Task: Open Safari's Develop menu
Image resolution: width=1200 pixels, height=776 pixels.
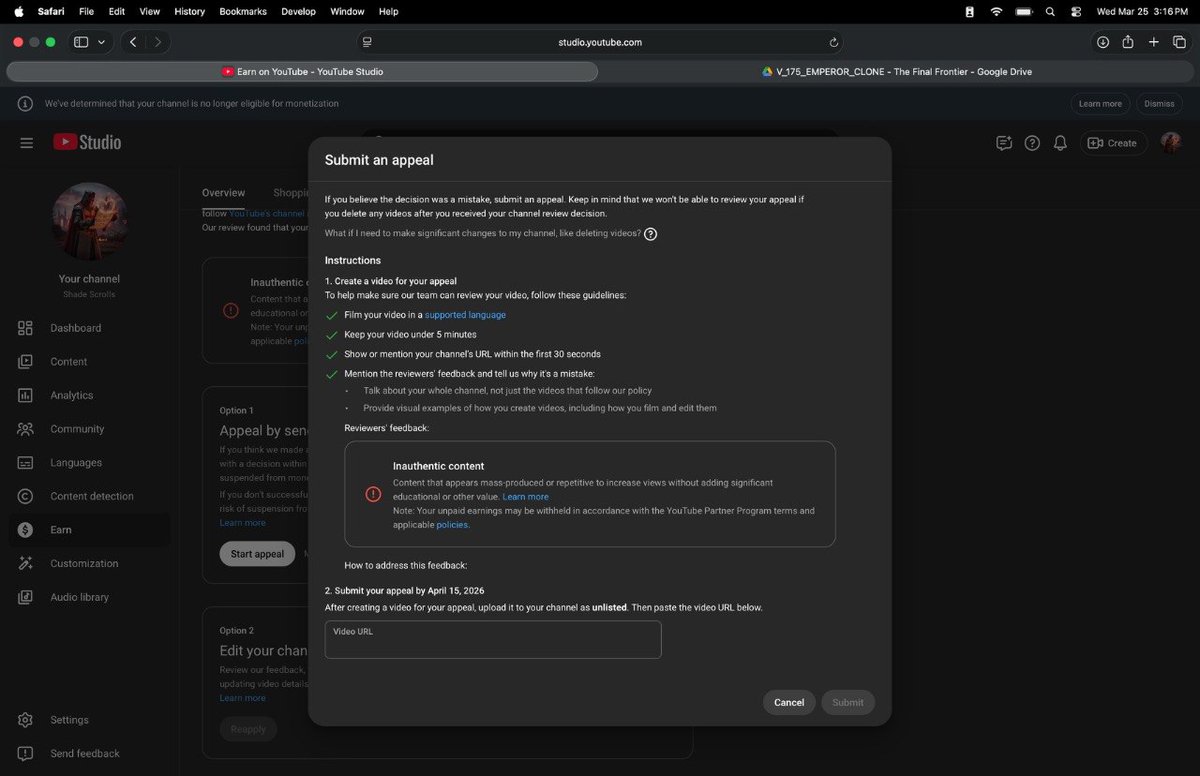Action: pyautogui.click(x=298, y=12)
